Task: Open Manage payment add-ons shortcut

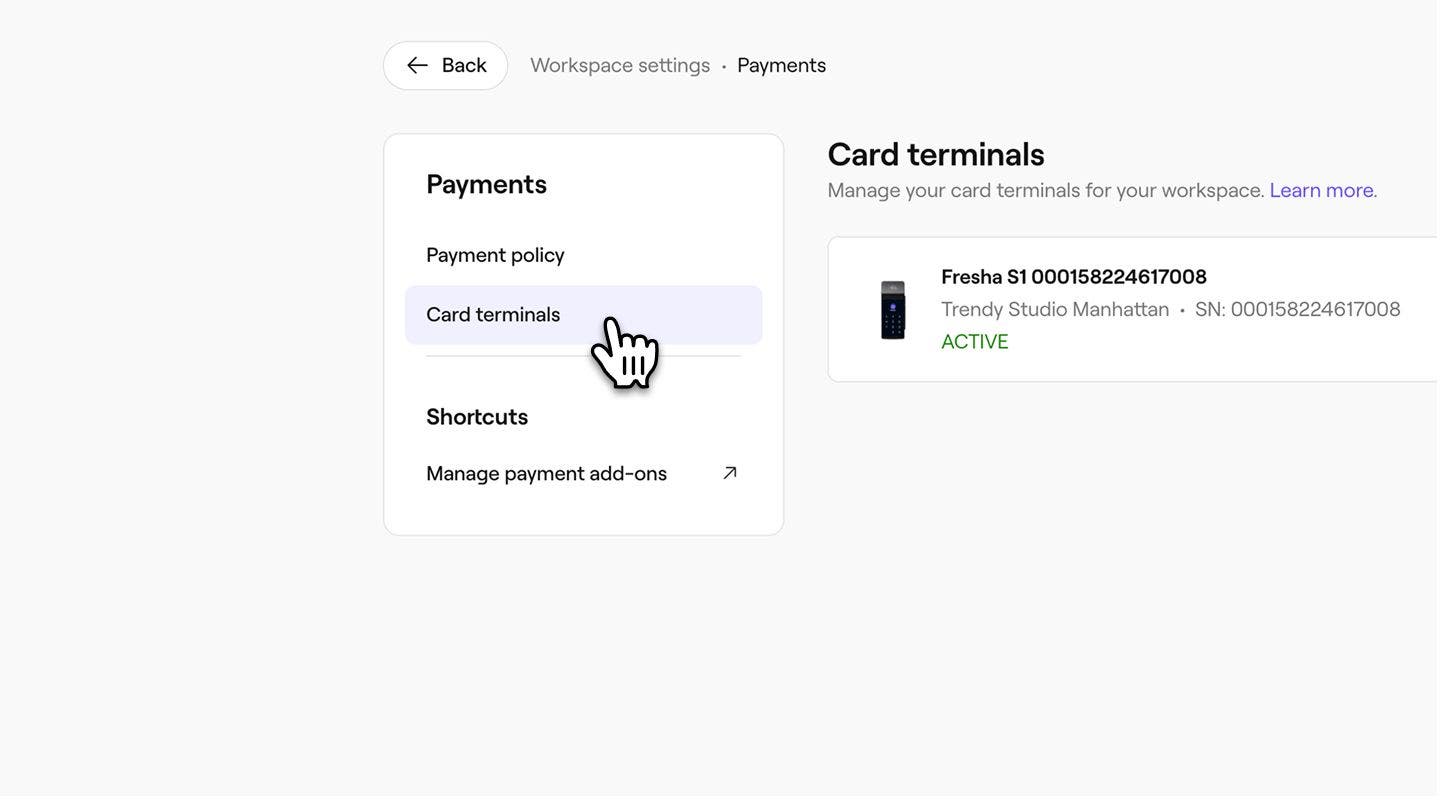Action: [546, 474]
